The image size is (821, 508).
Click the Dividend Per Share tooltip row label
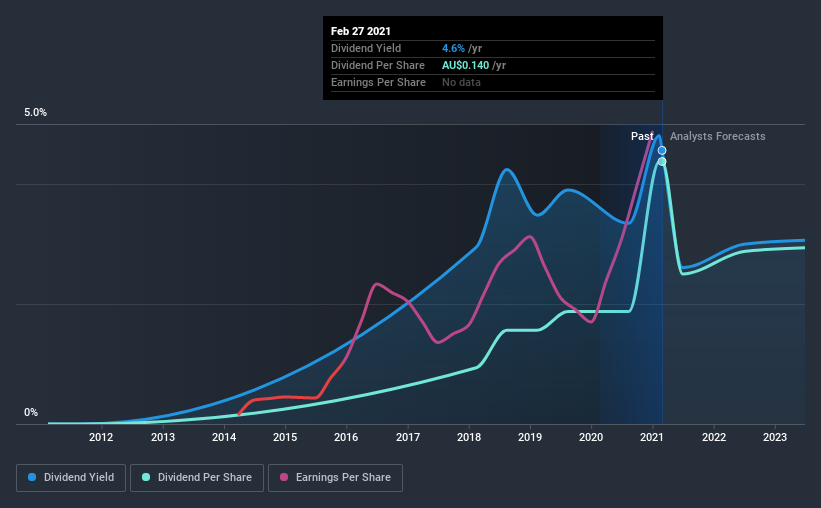pos(378,65)
